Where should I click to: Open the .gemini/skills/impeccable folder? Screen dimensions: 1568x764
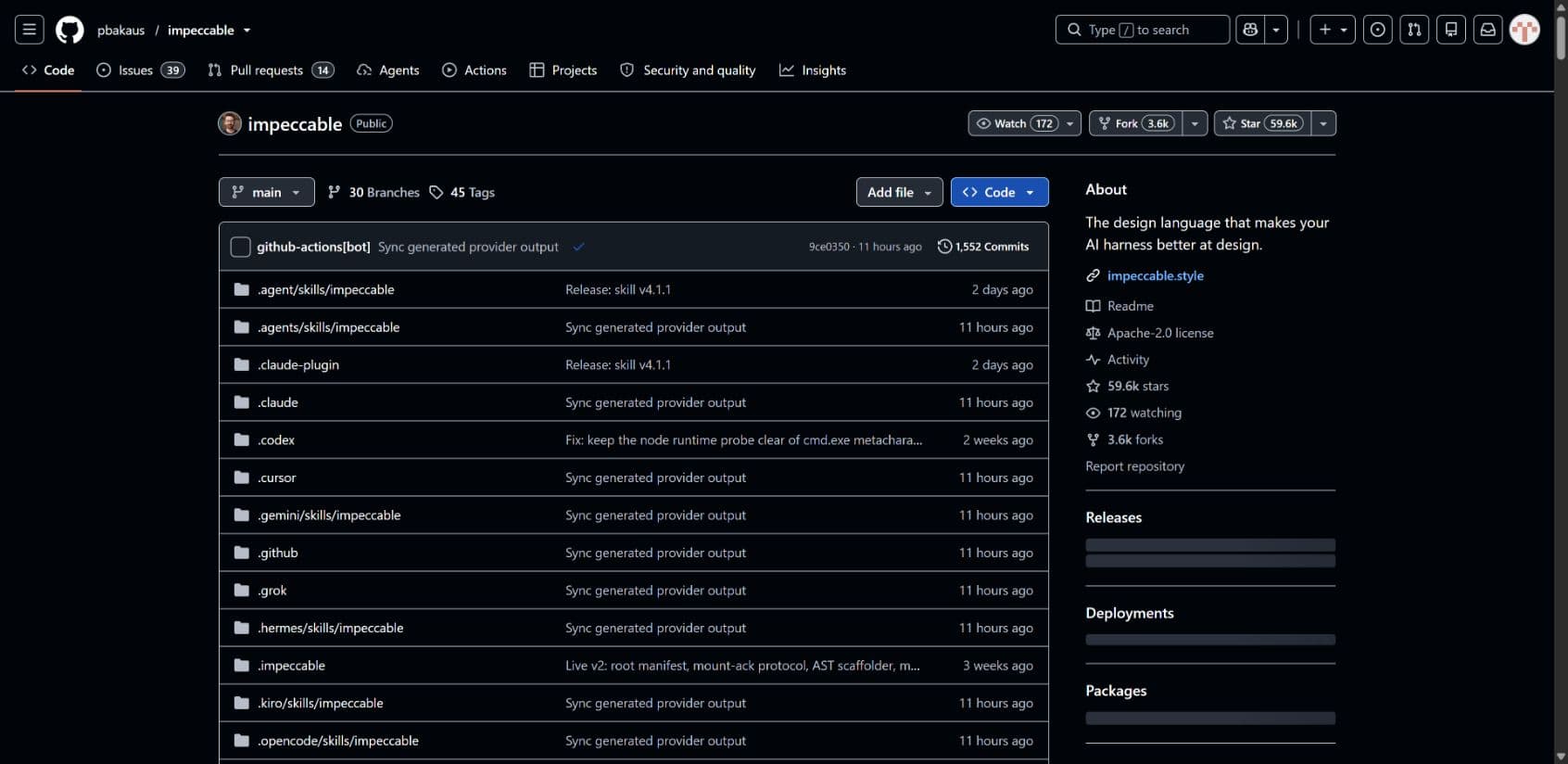click(329, 515)
